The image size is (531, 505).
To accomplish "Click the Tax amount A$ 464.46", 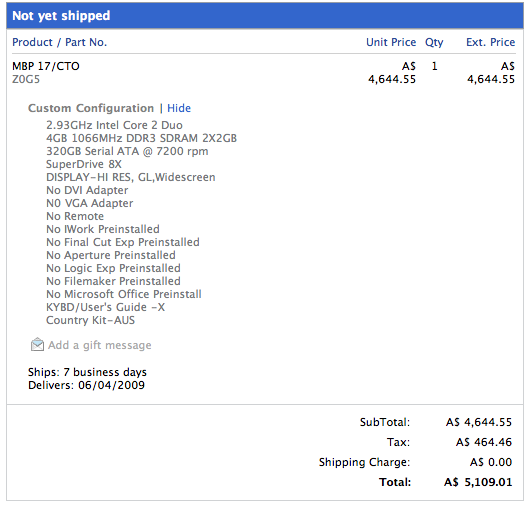I will tap(484, 442).
